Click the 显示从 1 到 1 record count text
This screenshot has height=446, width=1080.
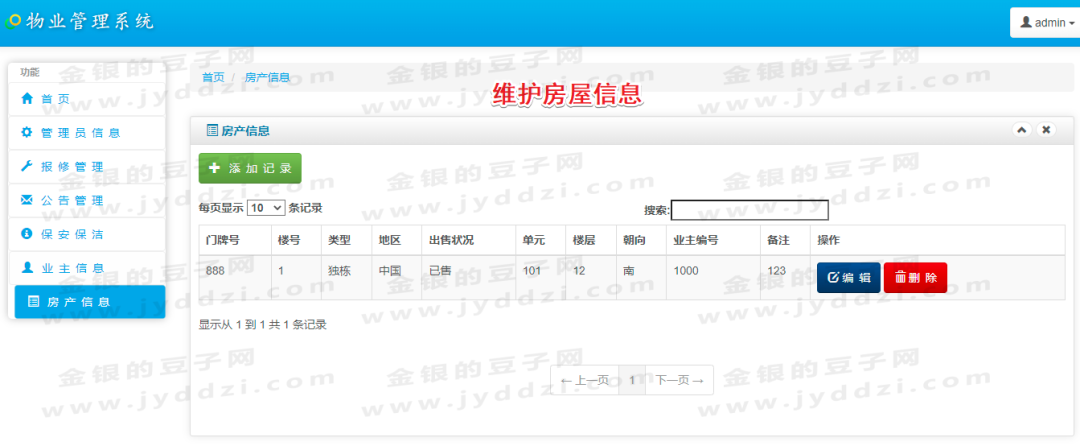coord(262,325)
